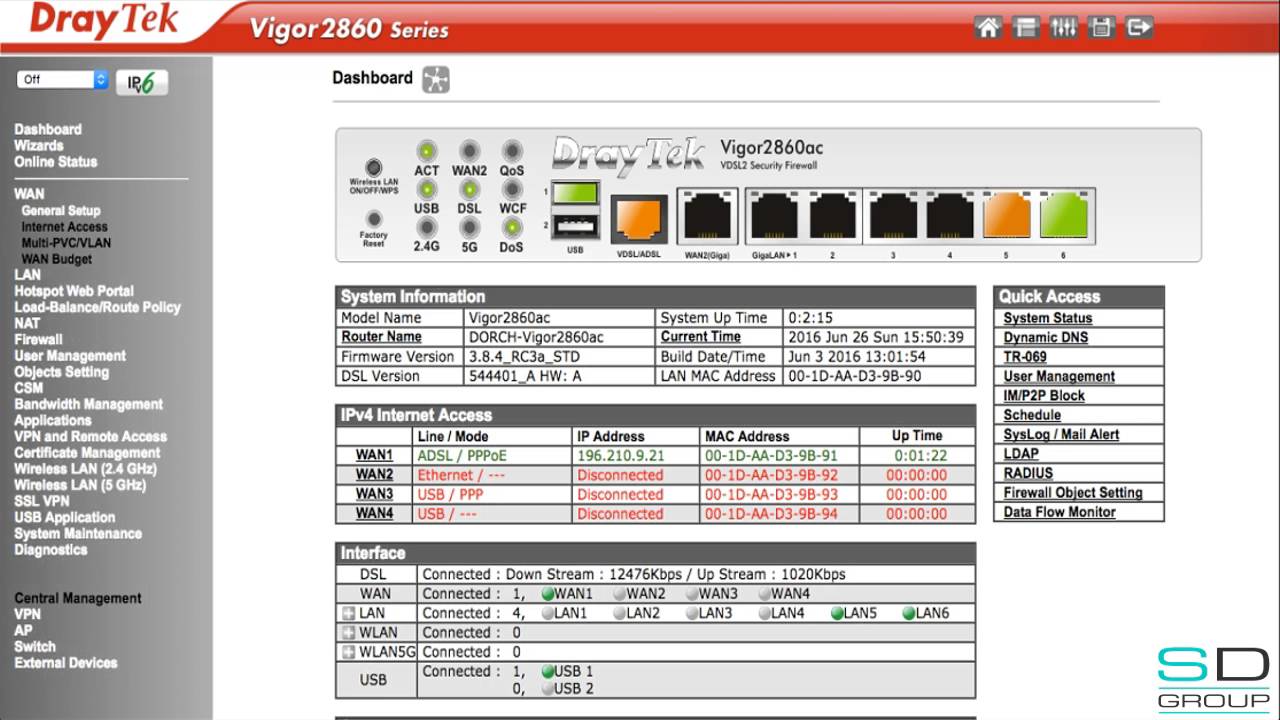Open the RADIUS quick access link
Viewport: 1280px width, 720px height.
click(x=1028, y=473)
